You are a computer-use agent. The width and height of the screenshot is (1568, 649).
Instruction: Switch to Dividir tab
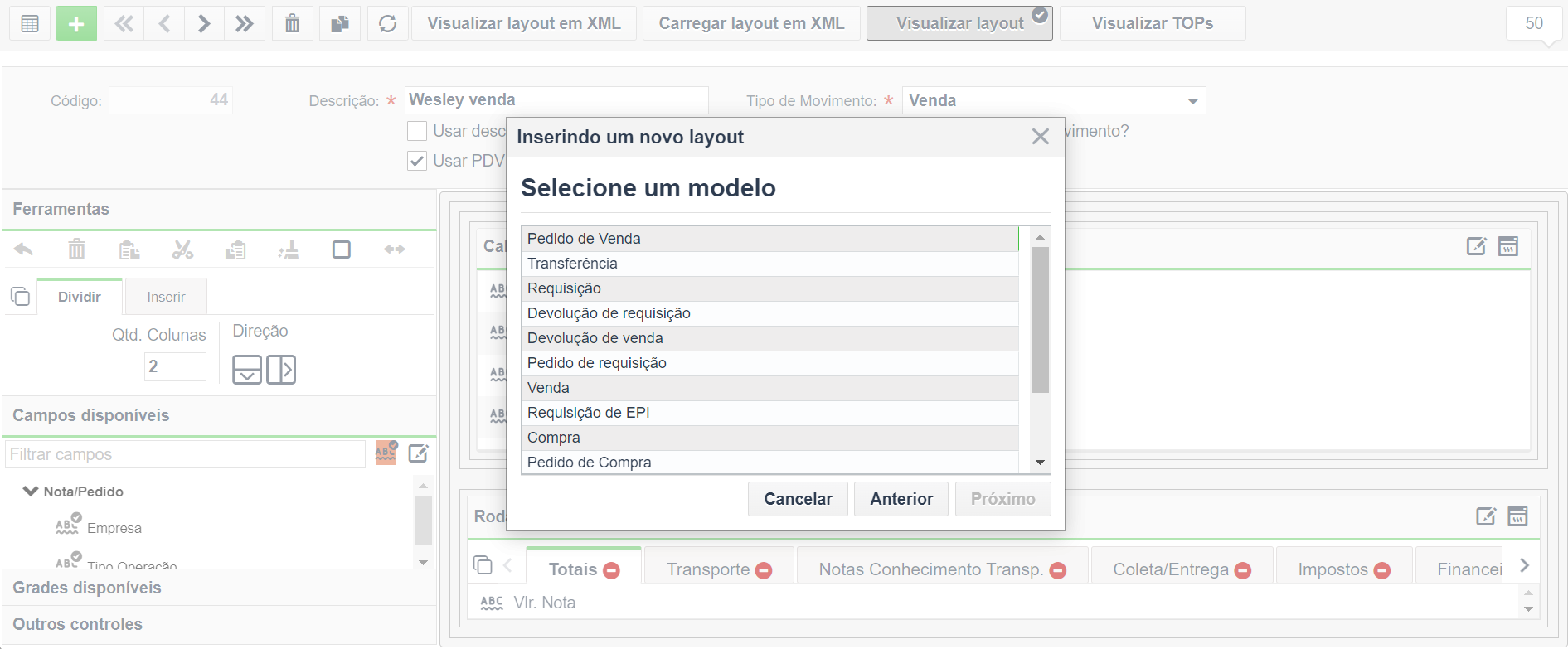pos(80,297)
